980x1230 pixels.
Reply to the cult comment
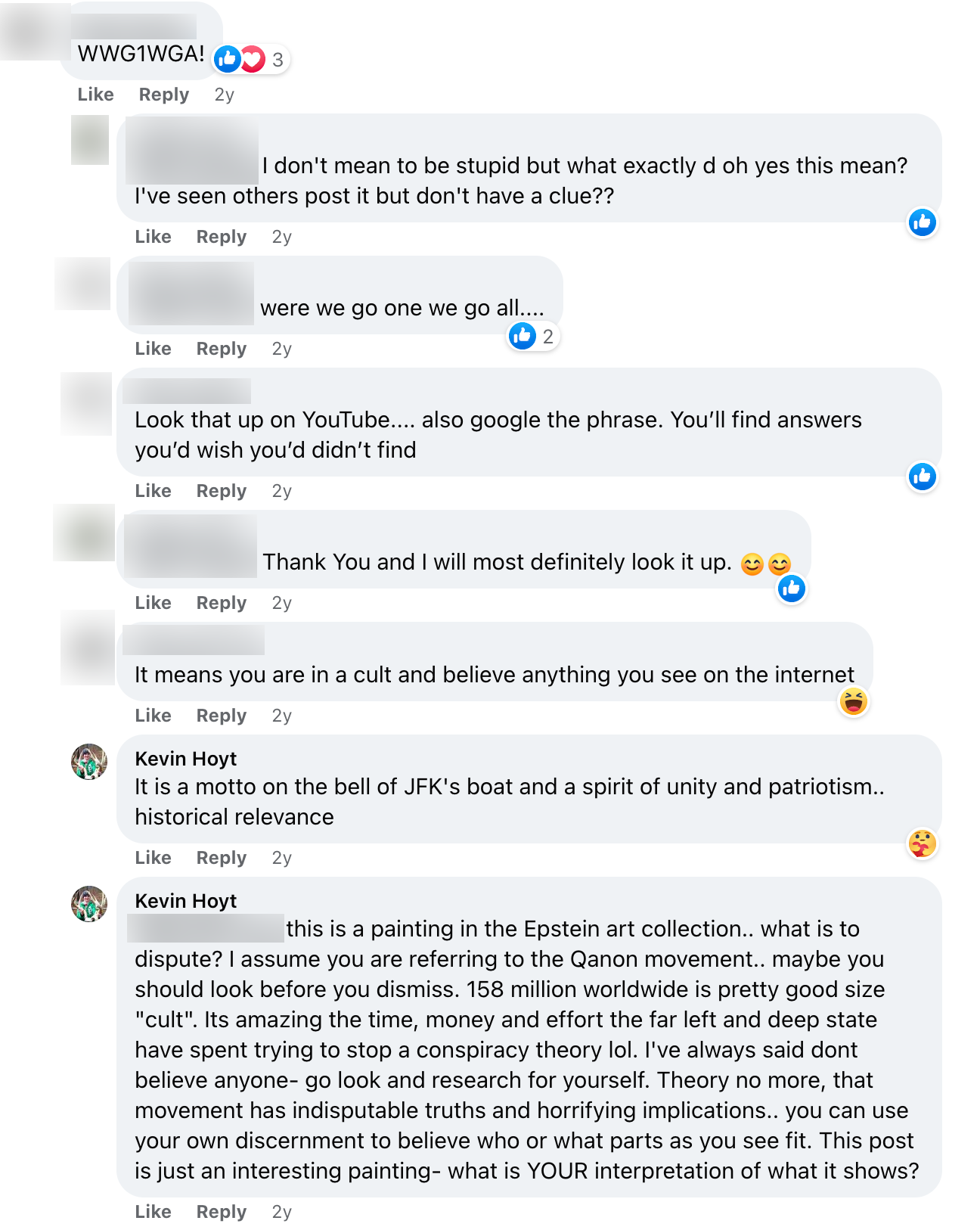coord(221,716)
